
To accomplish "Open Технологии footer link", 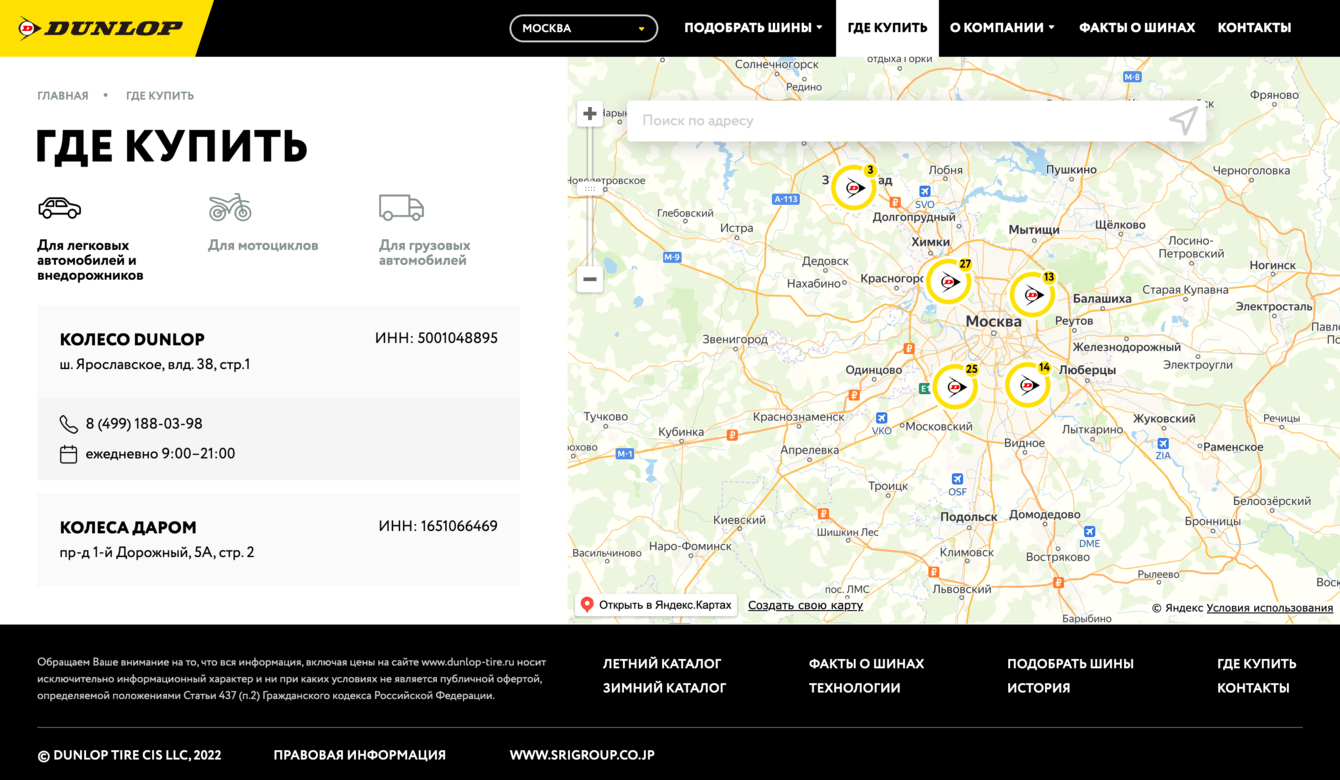I will [x=855, y=688].
